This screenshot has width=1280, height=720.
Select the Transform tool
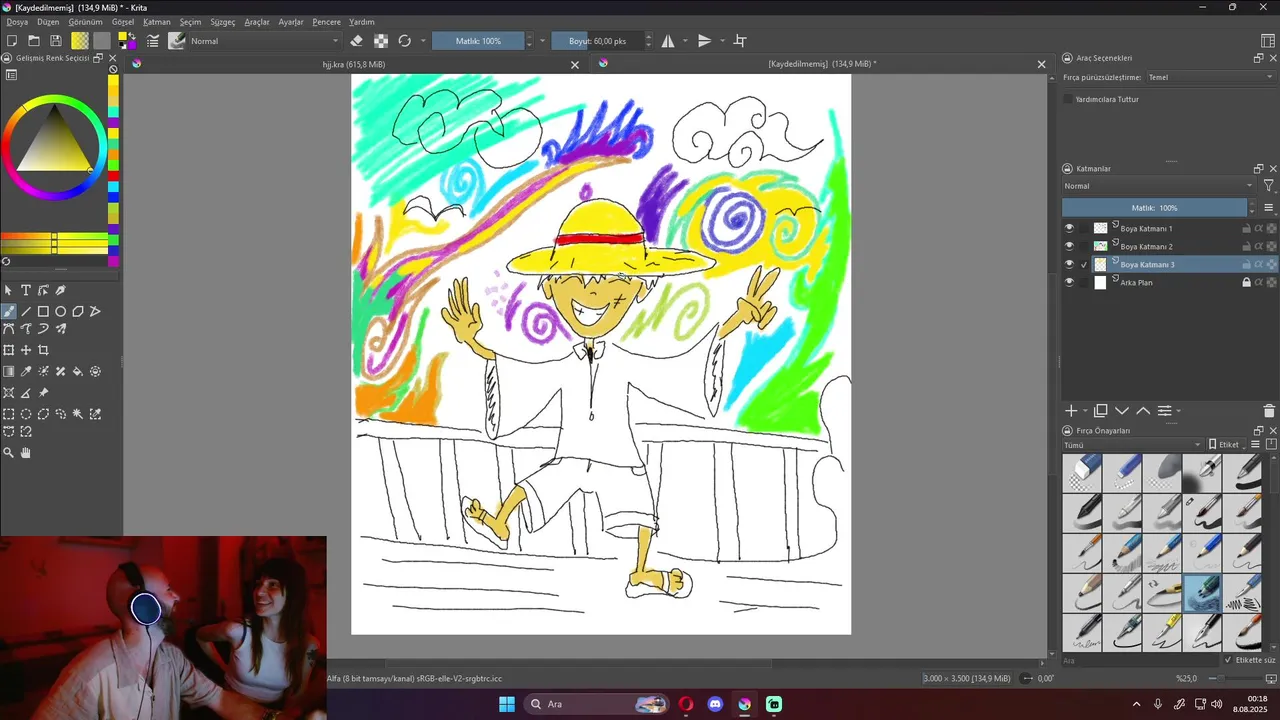coord(9,350)
